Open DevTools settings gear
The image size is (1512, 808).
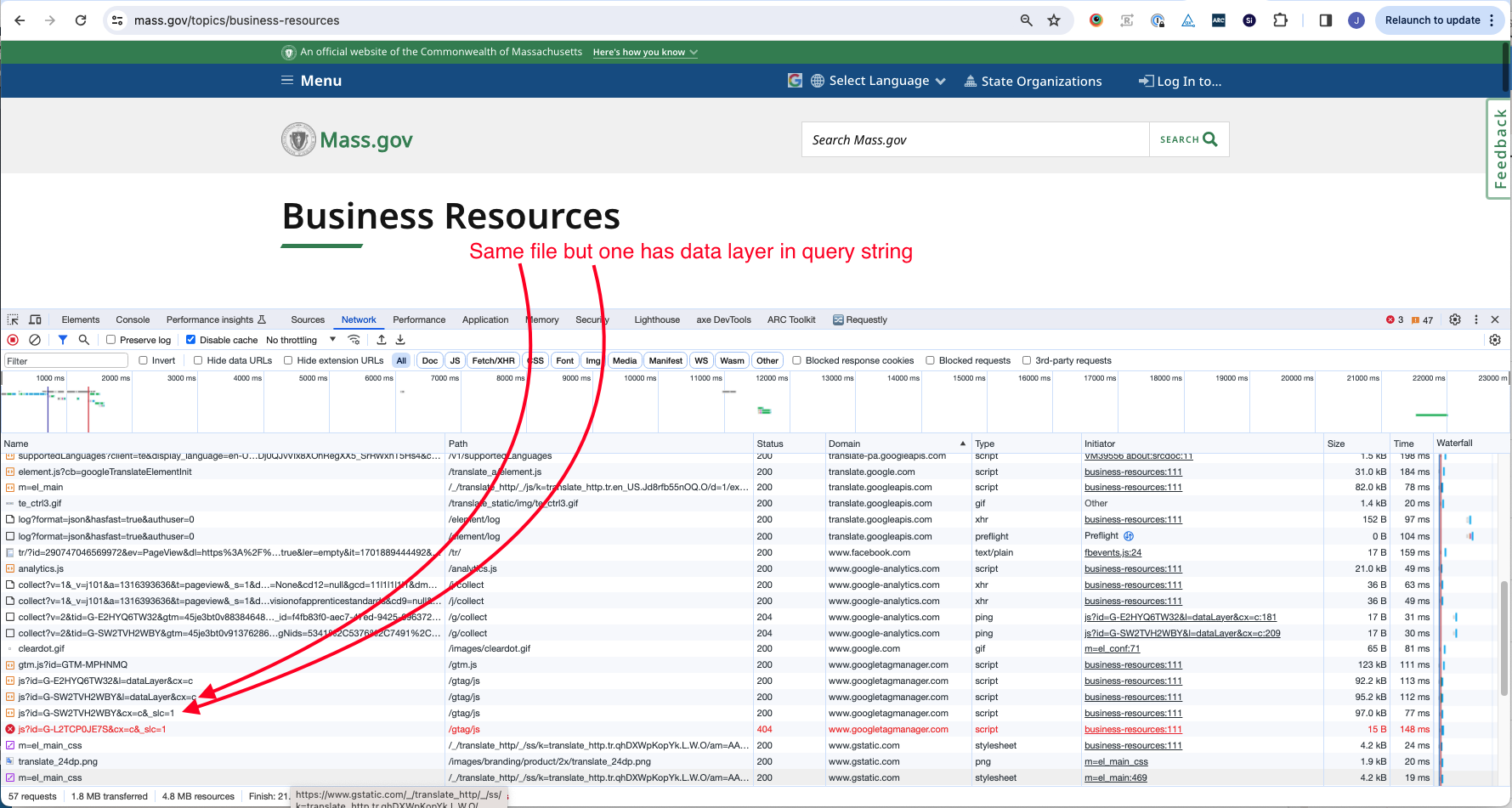(x=1455, y=319)
